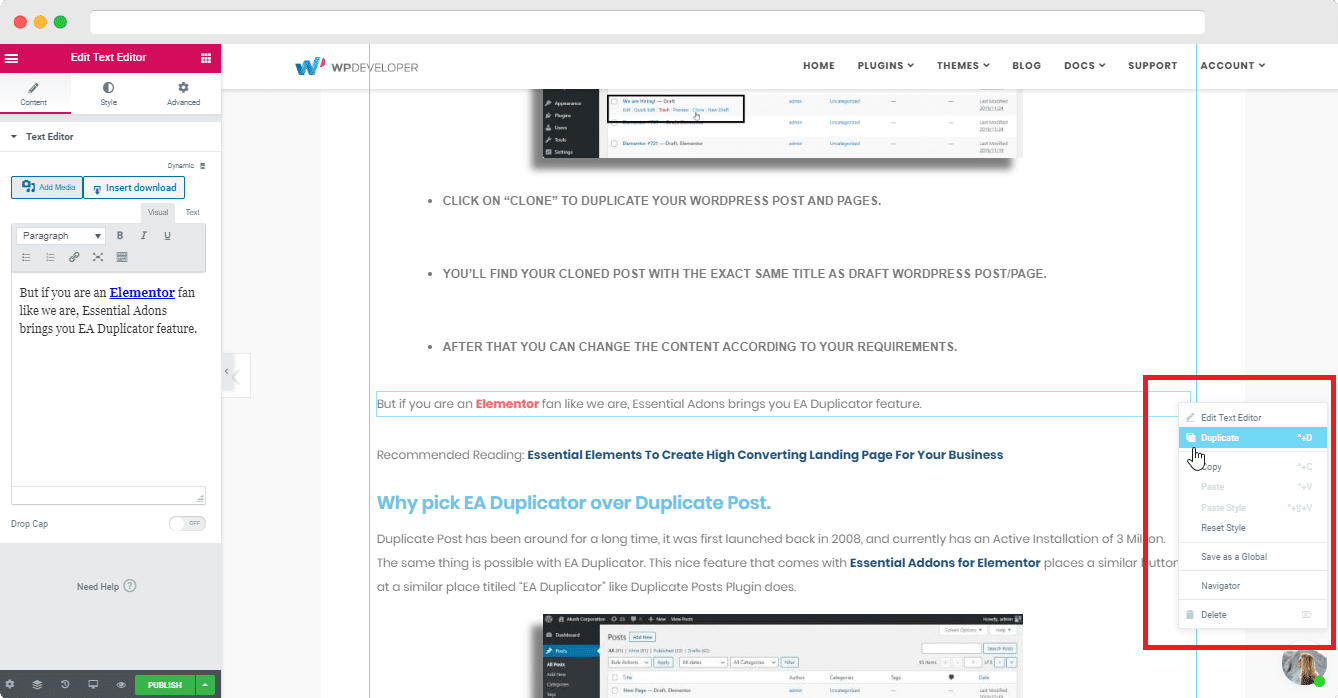Select Save as a Global
Screen dimensions: 1338x698
coord(1253,557)
